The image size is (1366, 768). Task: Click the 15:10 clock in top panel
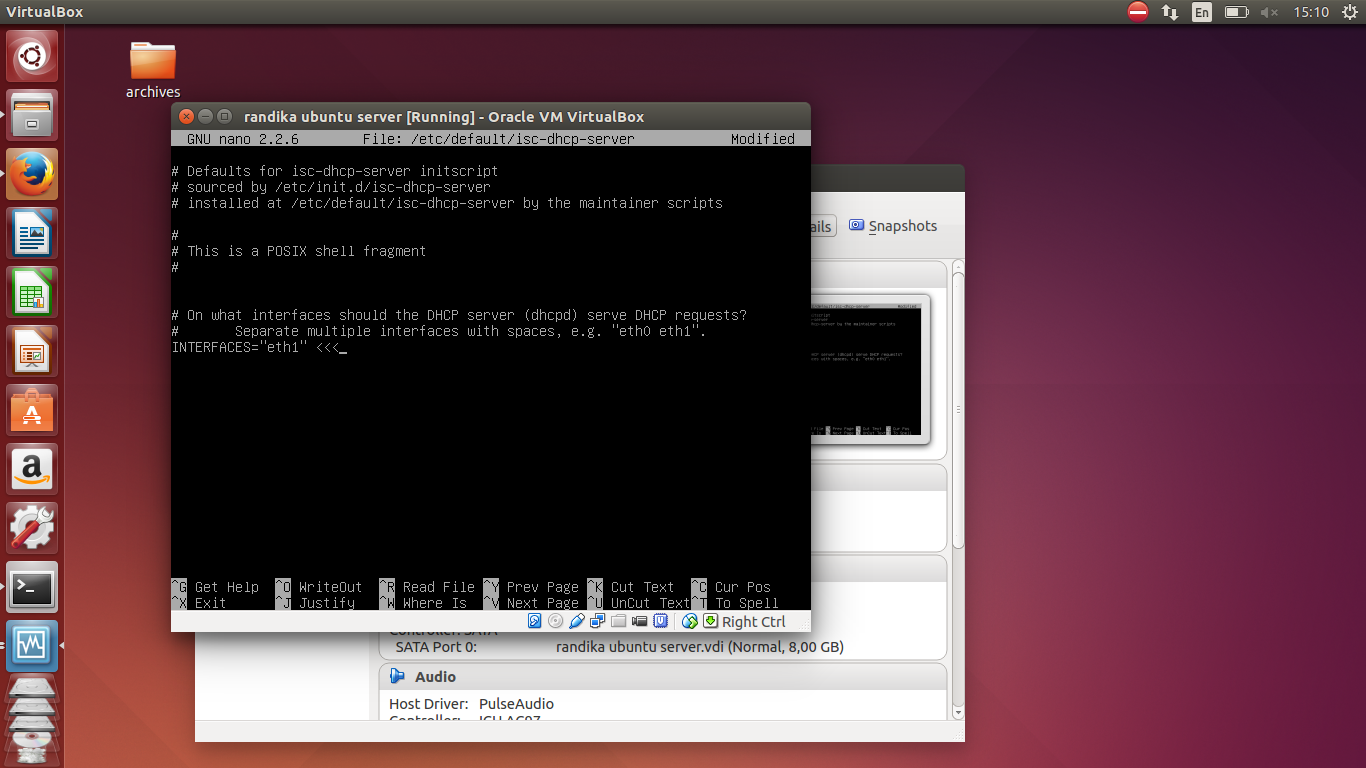[x=1310, y=12]
